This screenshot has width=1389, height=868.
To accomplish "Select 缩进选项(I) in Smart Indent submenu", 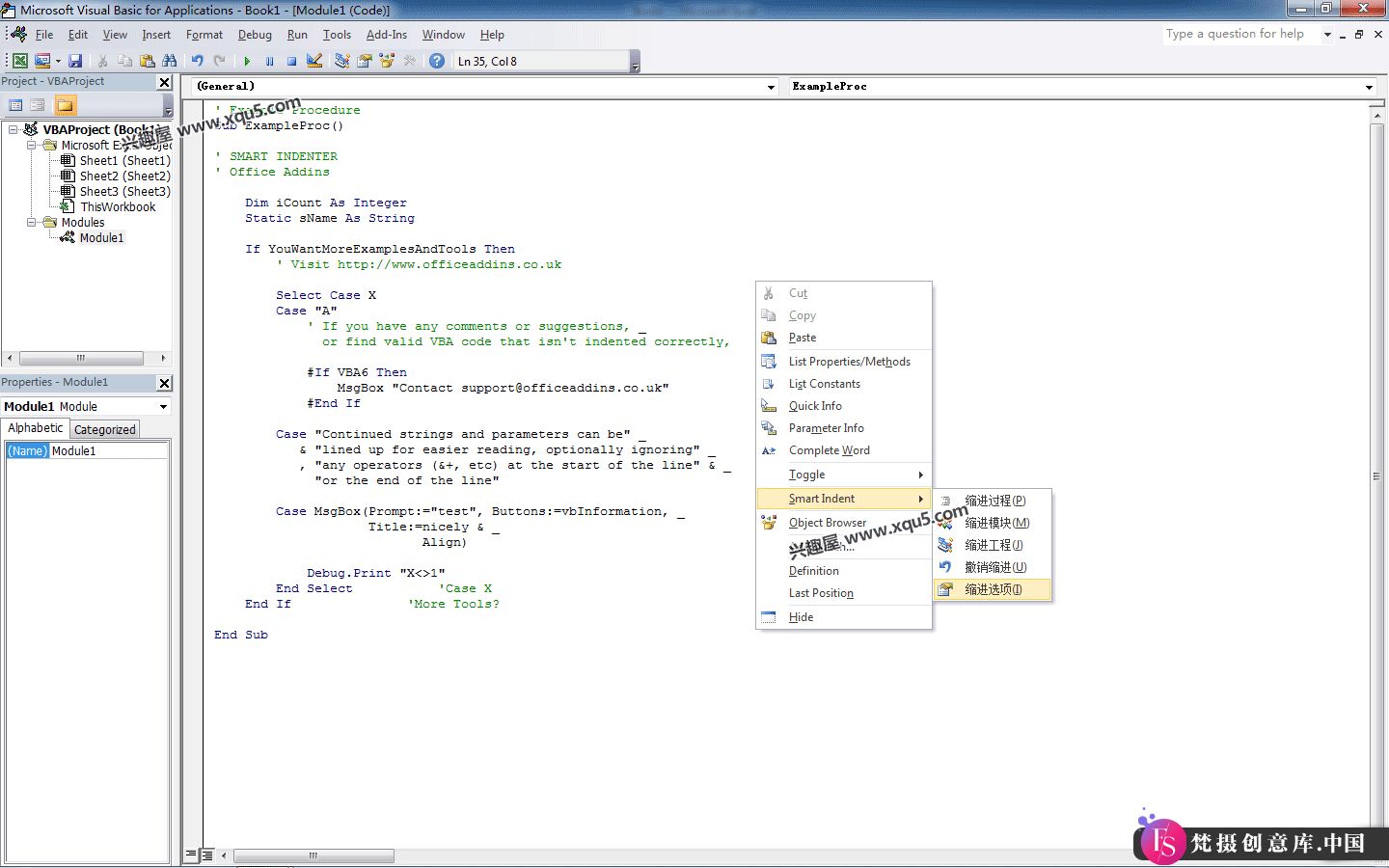I will click(x=993, y=589).
